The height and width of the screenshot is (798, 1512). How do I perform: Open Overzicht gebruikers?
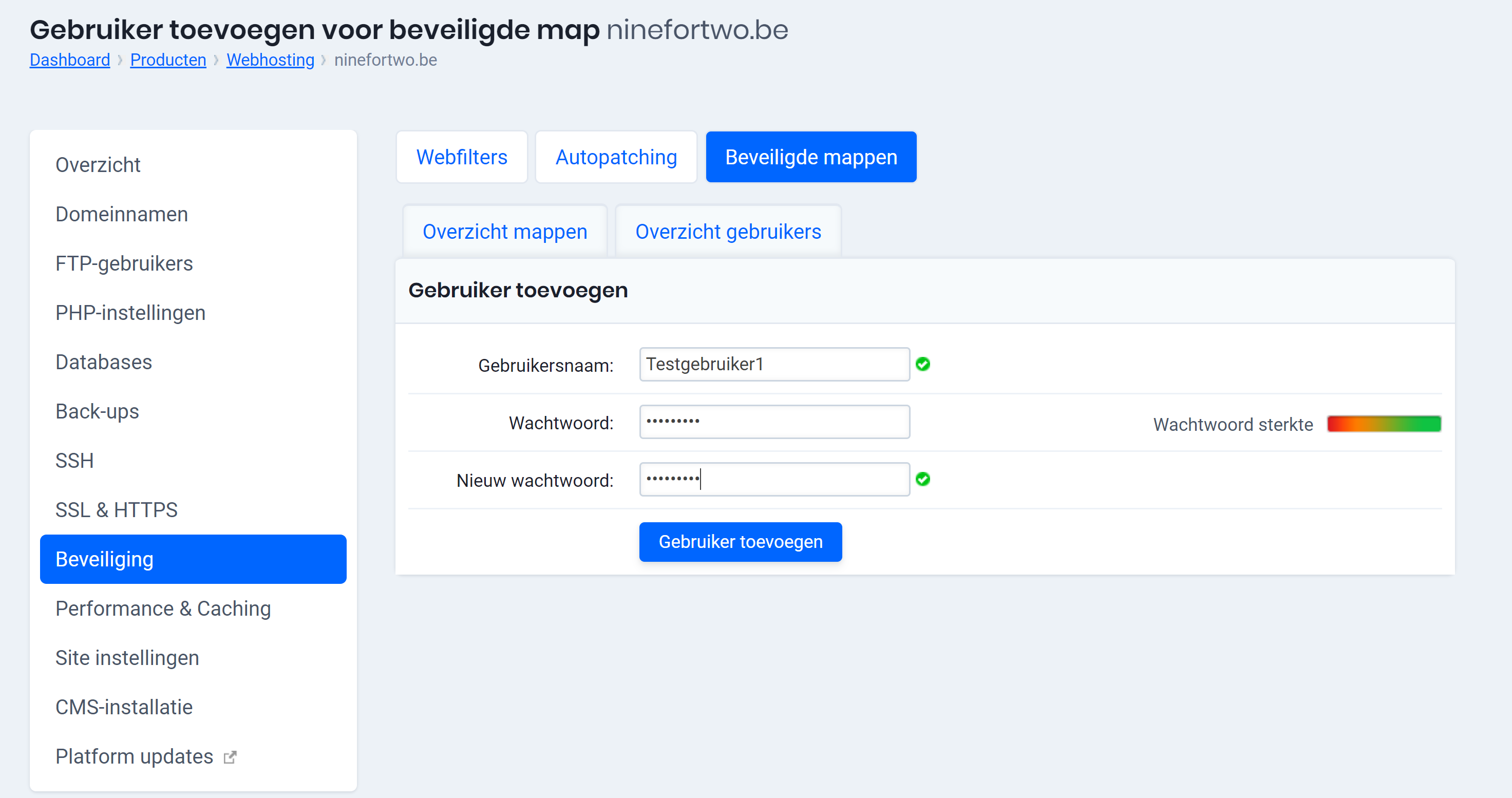pos(728,231)
